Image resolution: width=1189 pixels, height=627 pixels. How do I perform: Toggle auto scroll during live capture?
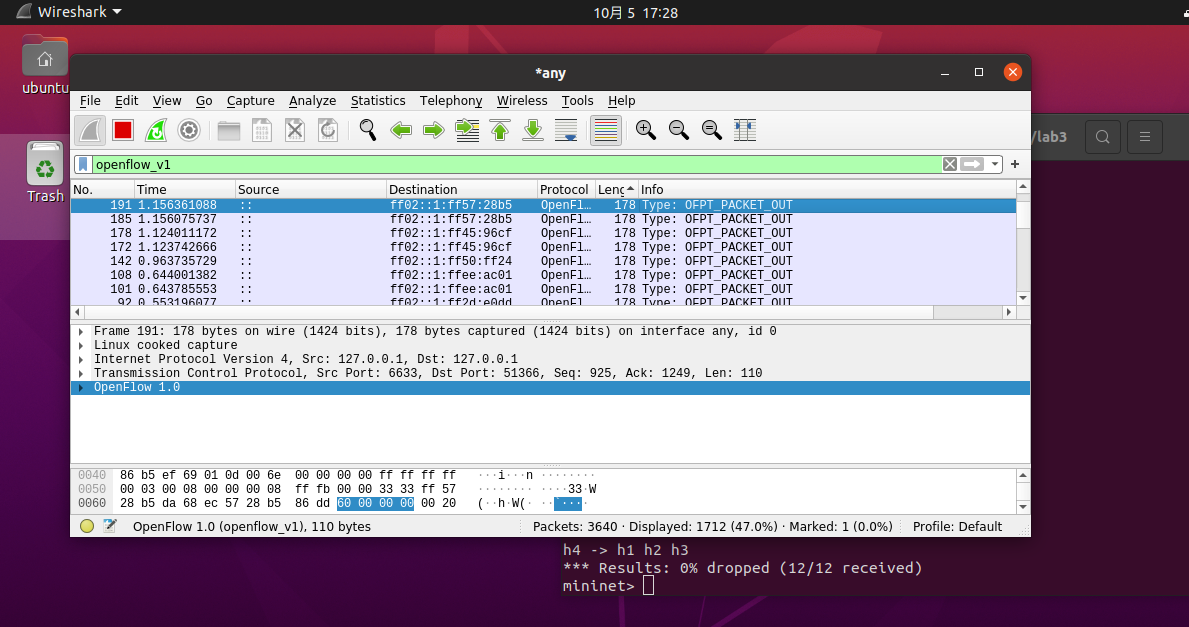point(566,130)
